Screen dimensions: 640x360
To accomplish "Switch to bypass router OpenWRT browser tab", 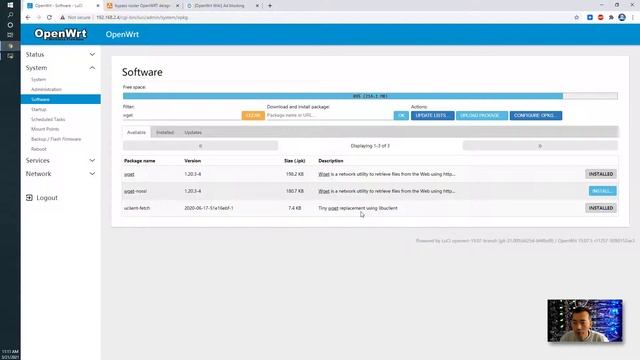I will pos(142,6).
